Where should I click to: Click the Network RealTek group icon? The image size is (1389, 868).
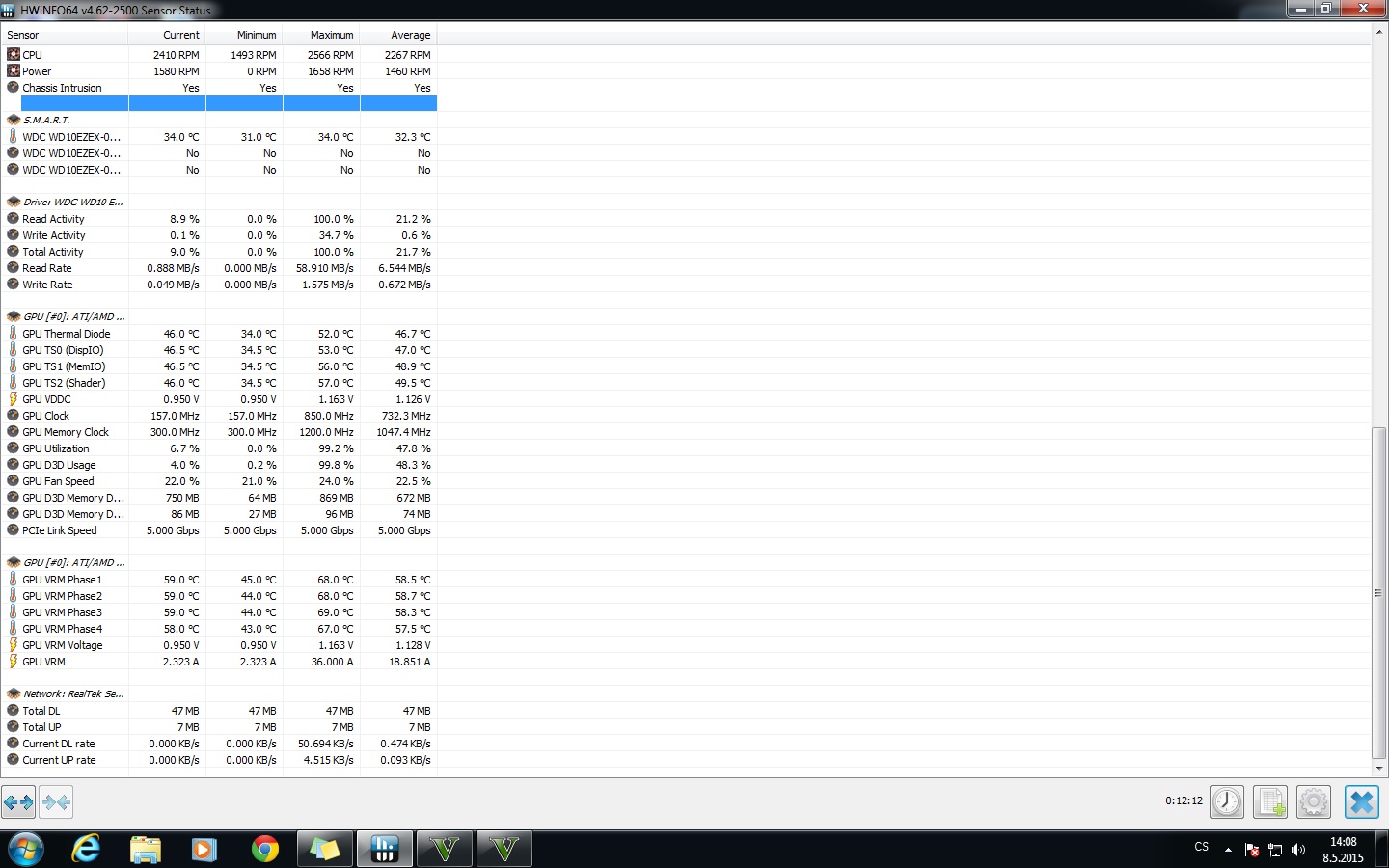(14, 694)
